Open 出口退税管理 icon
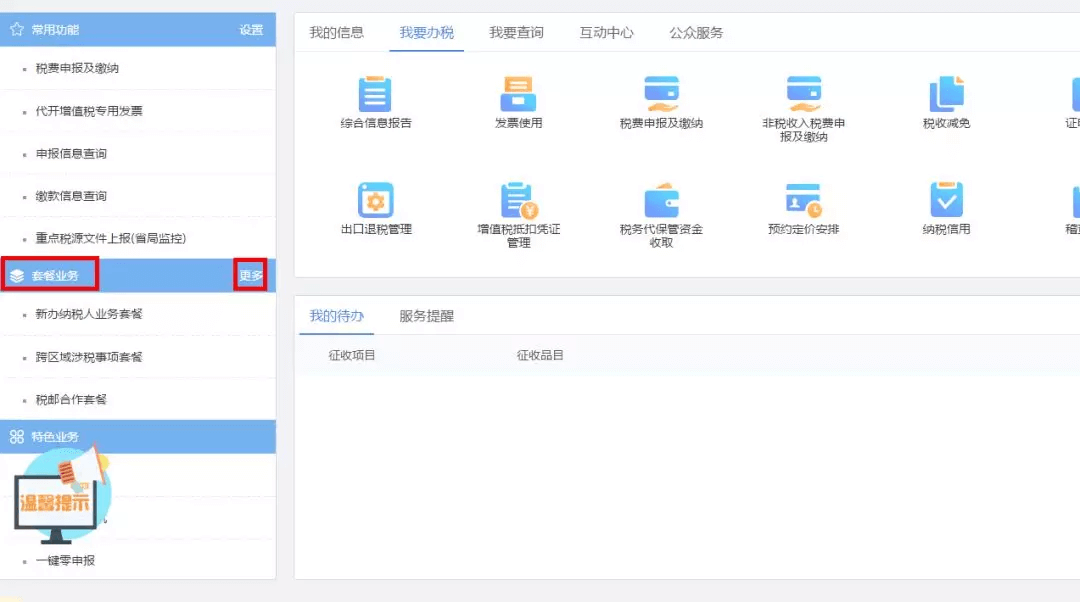Screen dimensions: 1080x602 [375, 200]
